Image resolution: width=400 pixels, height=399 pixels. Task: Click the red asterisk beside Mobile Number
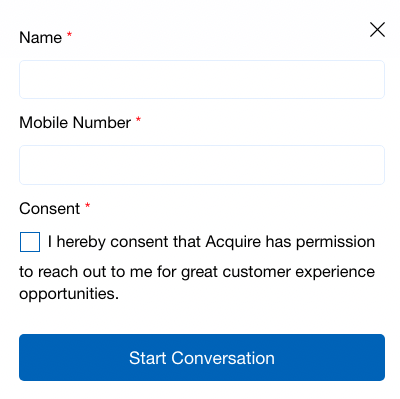138,119
